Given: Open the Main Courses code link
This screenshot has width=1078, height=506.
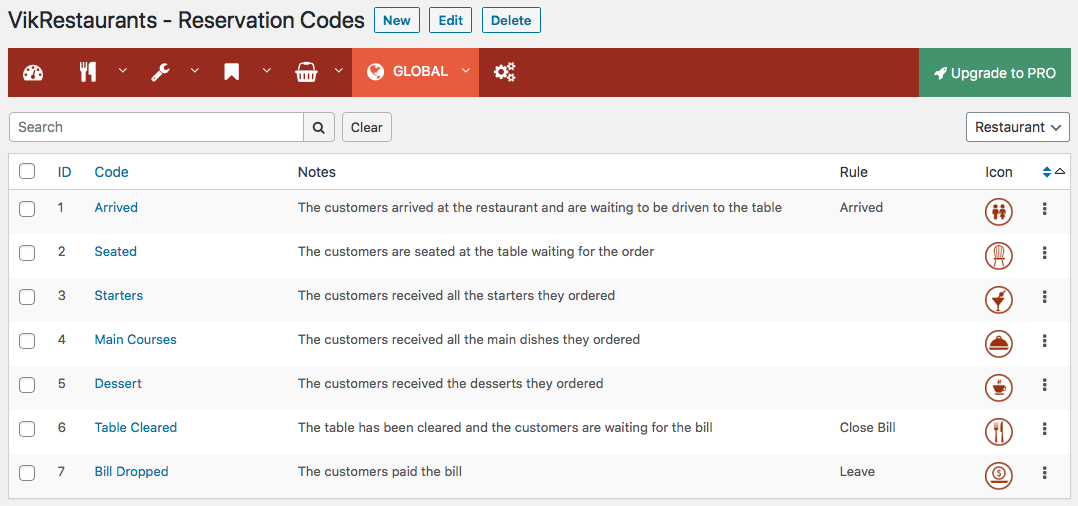Looking at the screenshot, I should [135, 339].
